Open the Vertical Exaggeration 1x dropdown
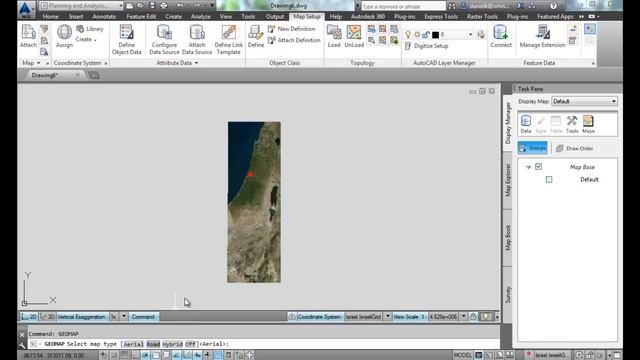Screen dimensions: 640x360 coord(124,317)
